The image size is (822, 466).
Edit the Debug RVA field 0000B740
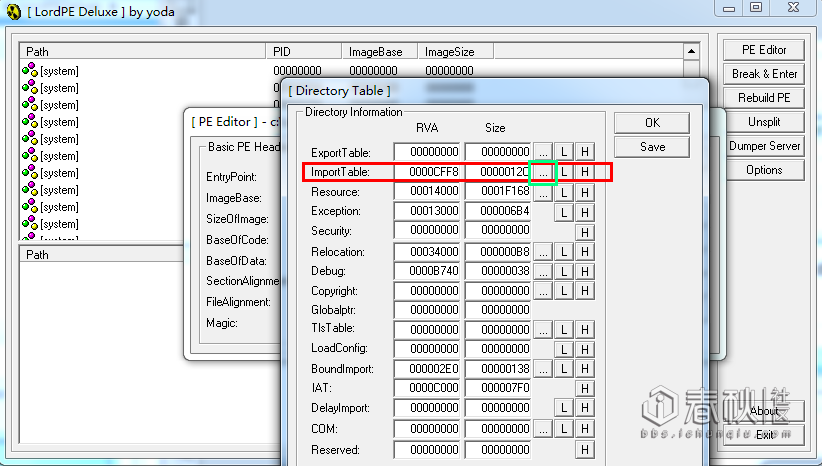click(427, 272)
